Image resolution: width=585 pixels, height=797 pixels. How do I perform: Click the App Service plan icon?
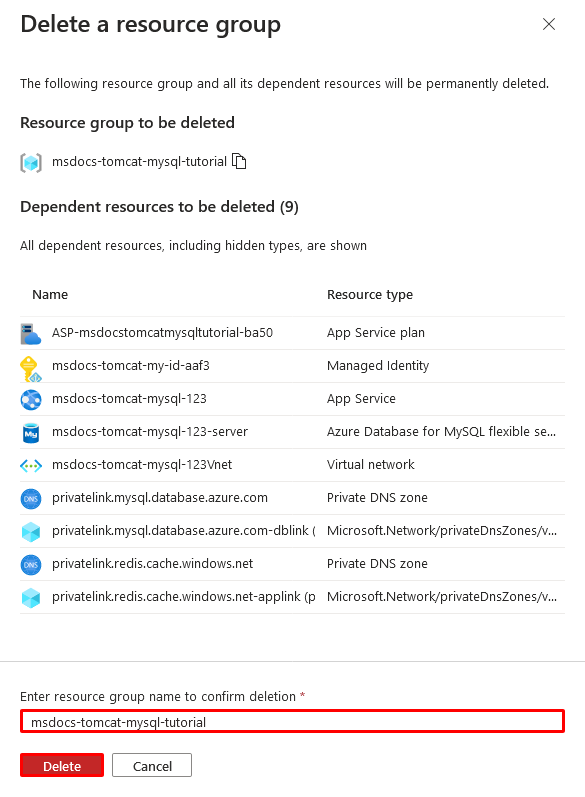pyautogui.click(x=30, y=334)
